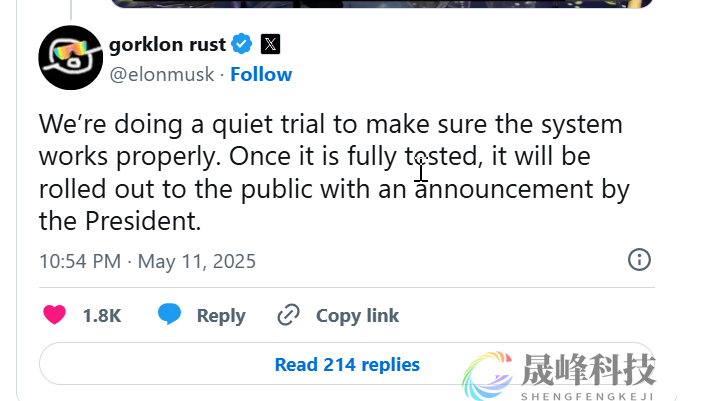Open the media image above the post
This screenshot has width=712, height=401.
tap(380, 3)
